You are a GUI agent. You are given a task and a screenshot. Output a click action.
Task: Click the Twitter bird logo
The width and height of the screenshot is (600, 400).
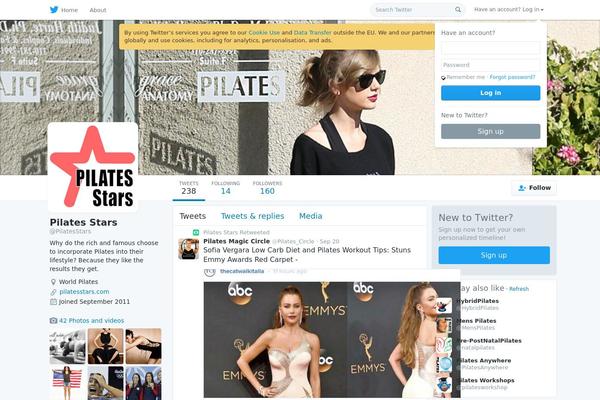54,10
